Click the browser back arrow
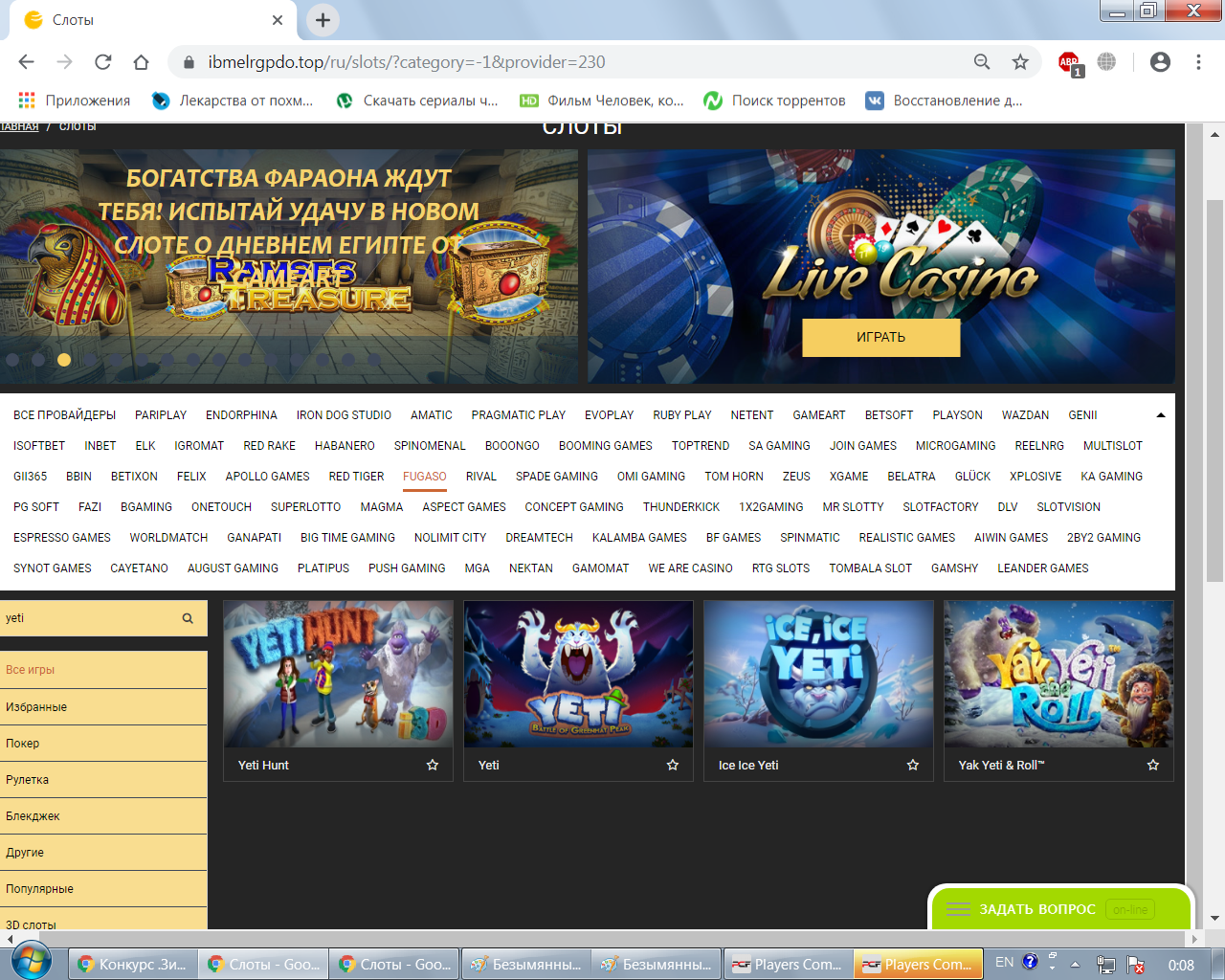The width and height of the screenshot is (1225, 980). 26,62
